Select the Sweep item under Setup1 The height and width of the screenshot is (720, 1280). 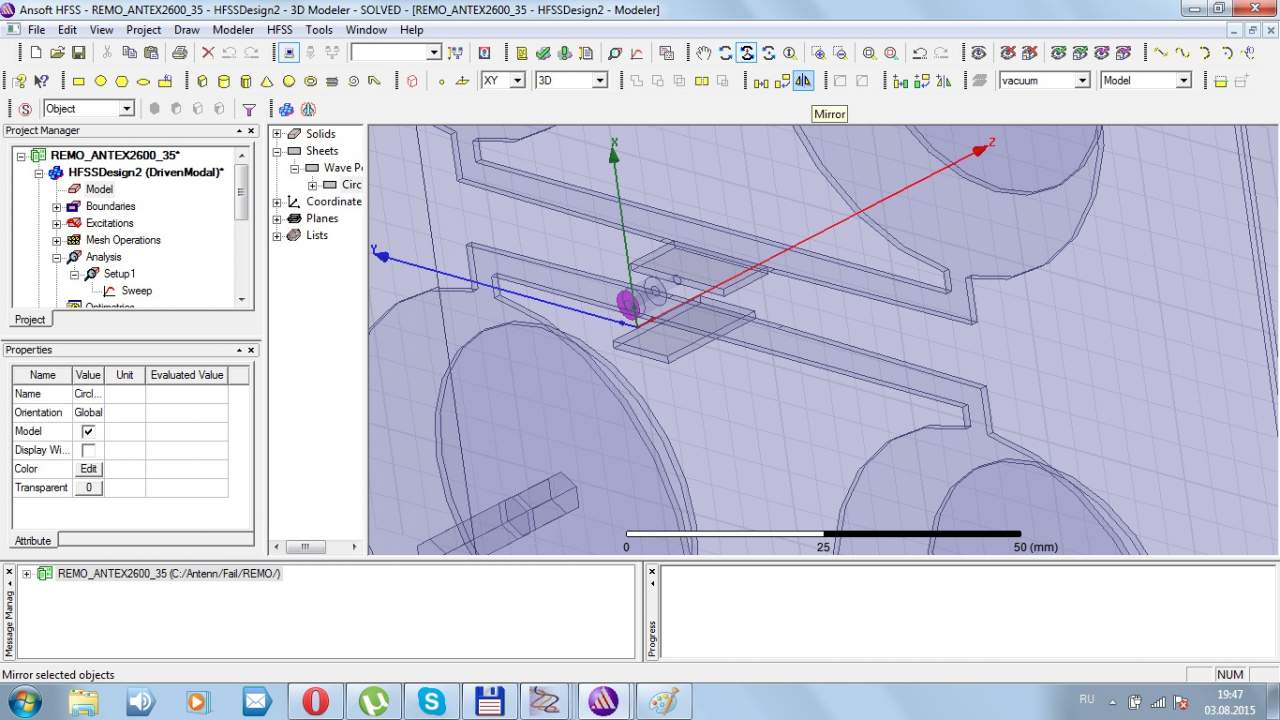coord(136,291)
